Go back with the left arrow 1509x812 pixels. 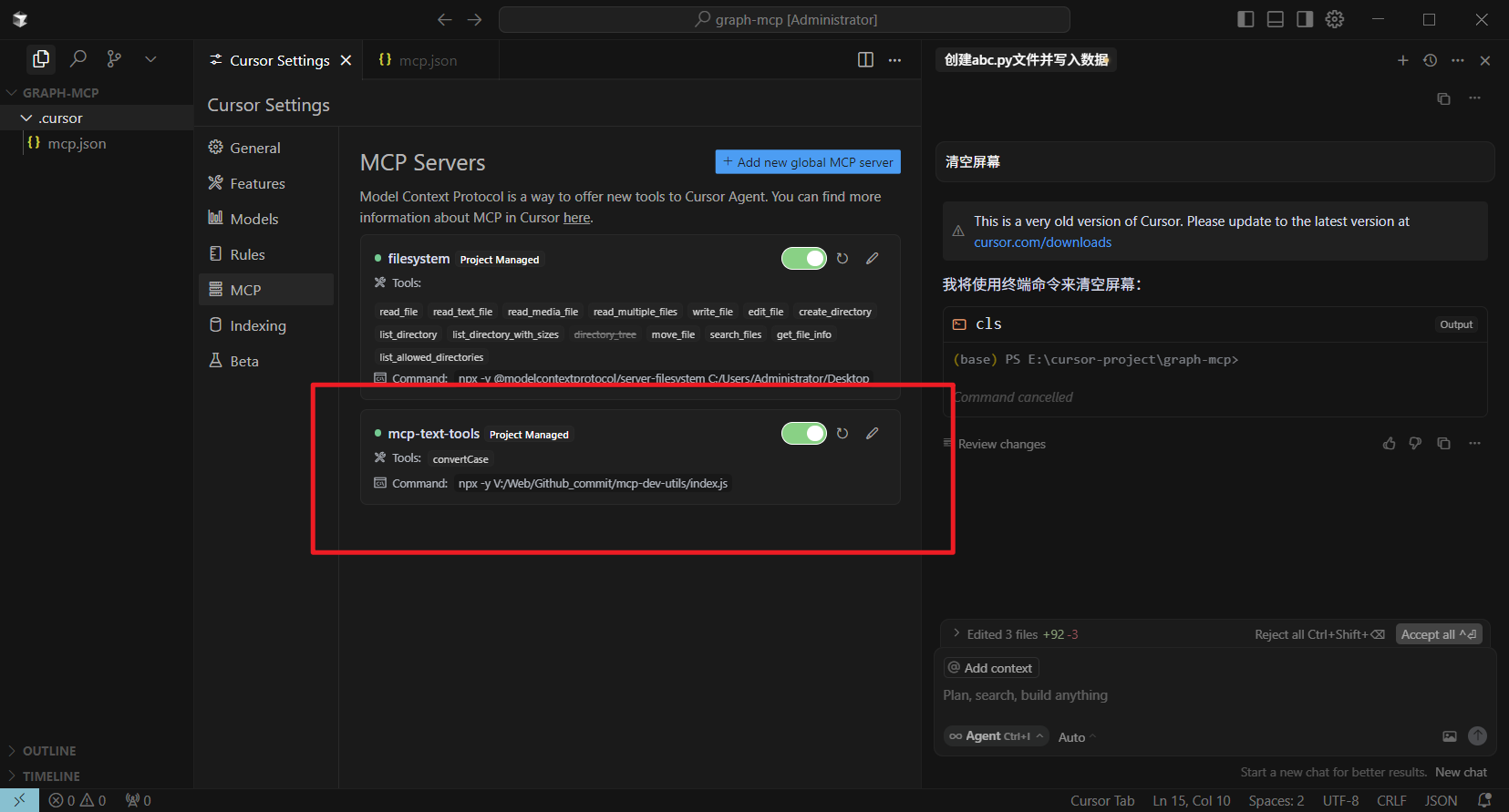(x=444, y=19)
